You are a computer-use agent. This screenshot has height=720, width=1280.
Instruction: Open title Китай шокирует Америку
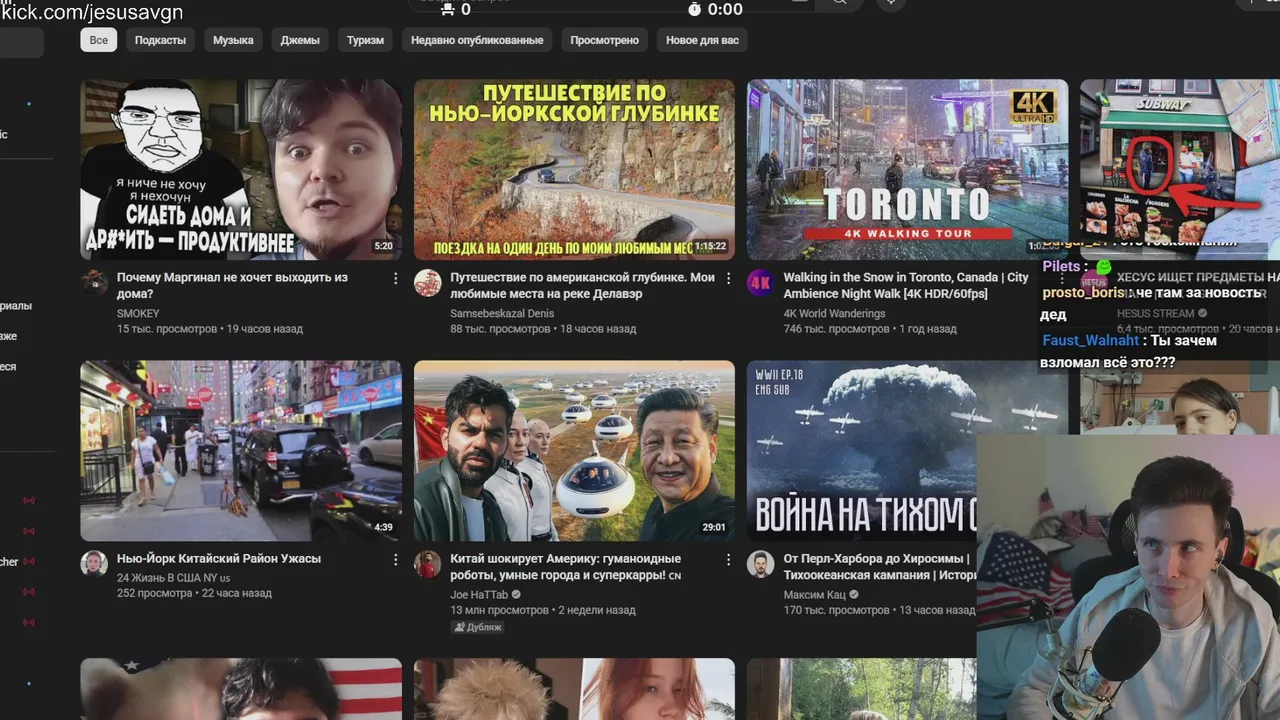pyautogui.click(x=566, y=567)
